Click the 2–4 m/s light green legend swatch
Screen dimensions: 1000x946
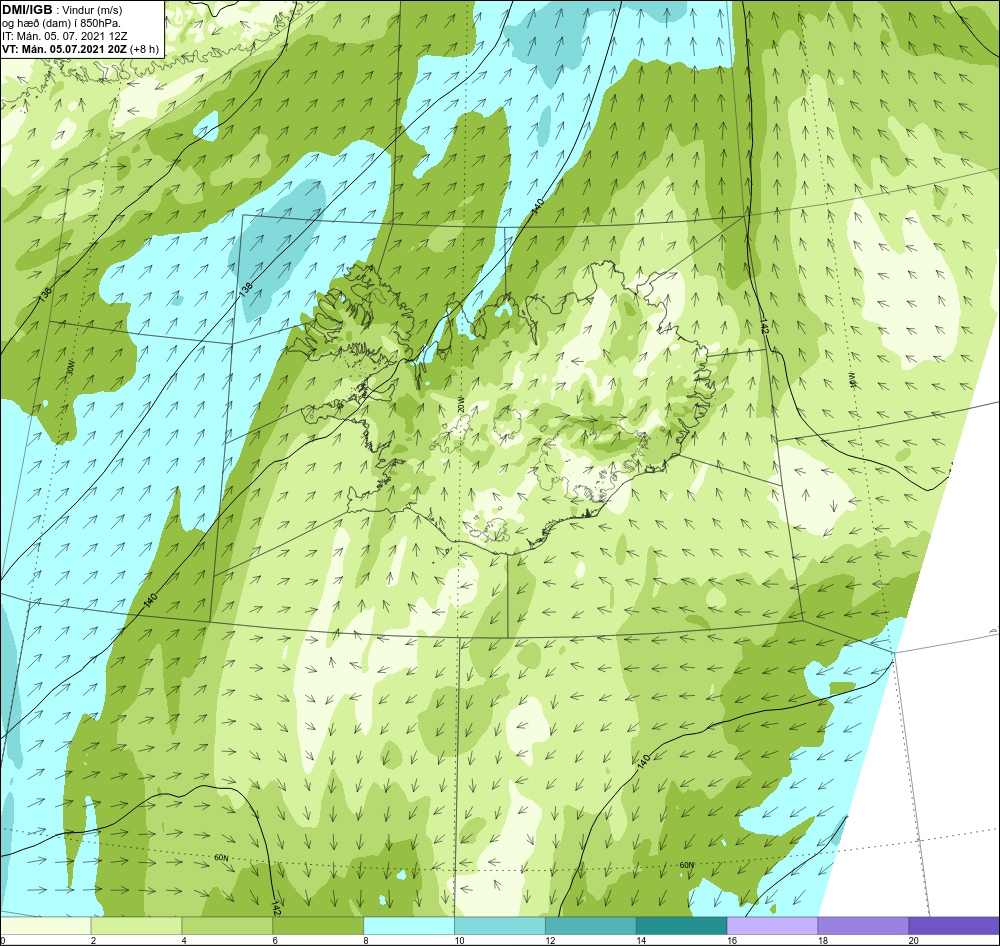136,925
